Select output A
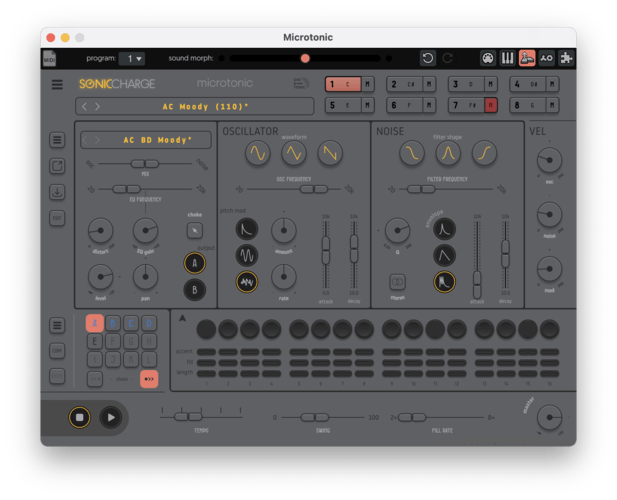Image resolution: width=617 pixels, height=500 pixels. [x=195, y=263]
